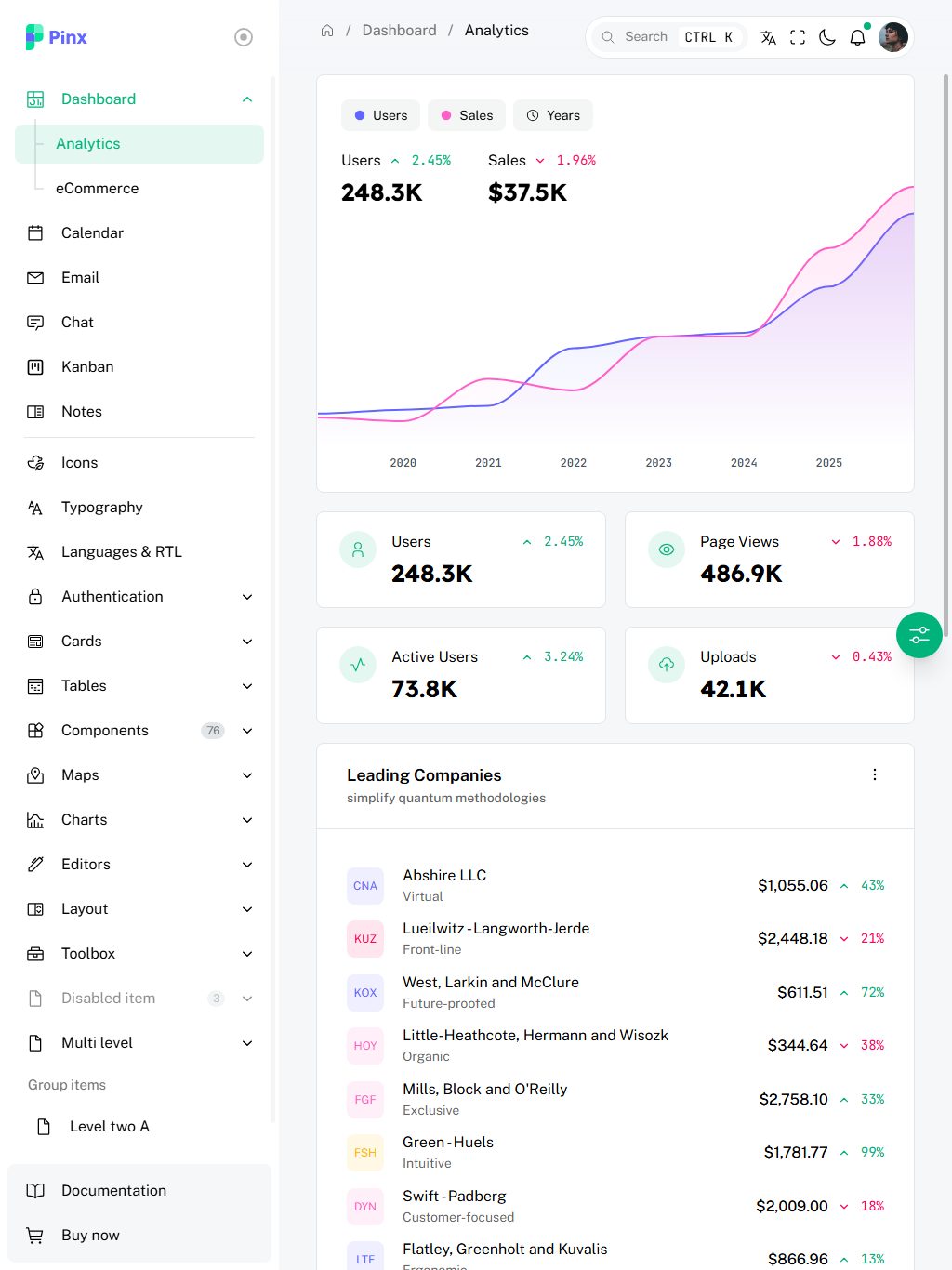Screen dimensions: 952x1270
Task: Click the Toolbox sidebar icon
Action: (35, 954)
